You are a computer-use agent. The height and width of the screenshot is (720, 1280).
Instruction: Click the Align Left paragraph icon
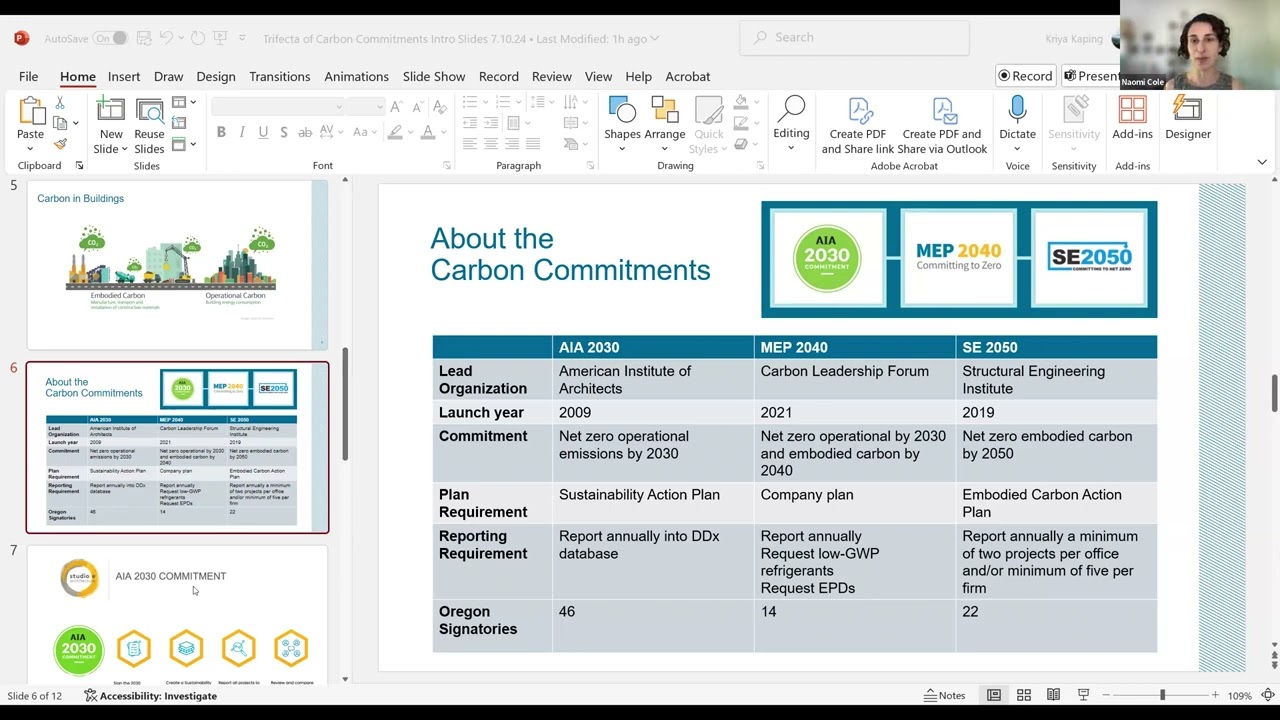[x=470, y=144]
